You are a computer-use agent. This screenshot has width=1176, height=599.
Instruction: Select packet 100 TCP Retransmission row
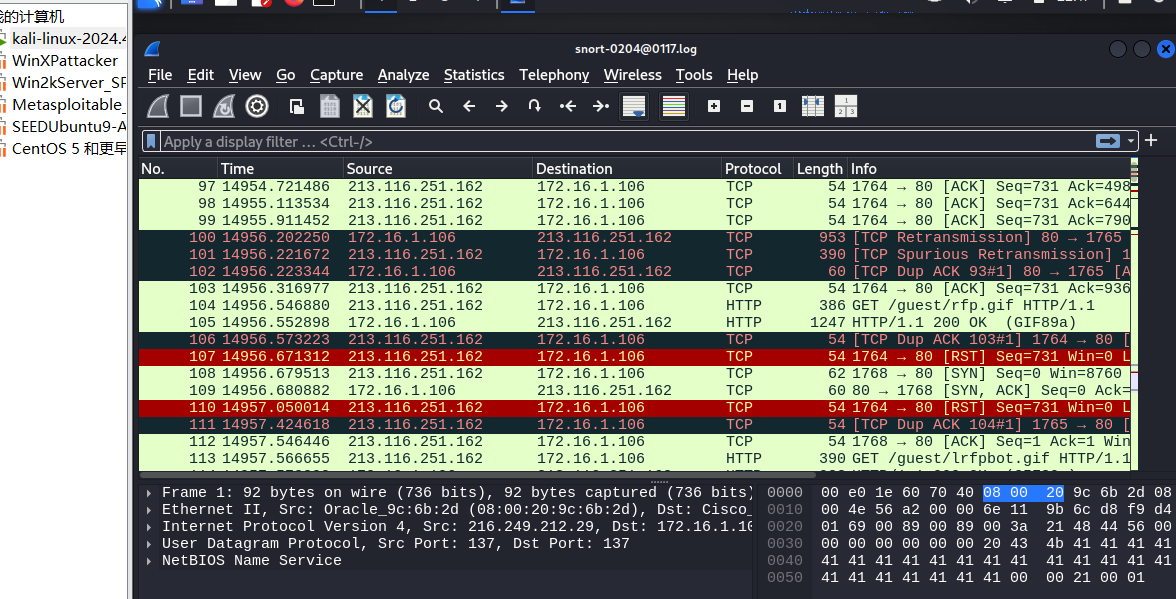click(634, 238)
